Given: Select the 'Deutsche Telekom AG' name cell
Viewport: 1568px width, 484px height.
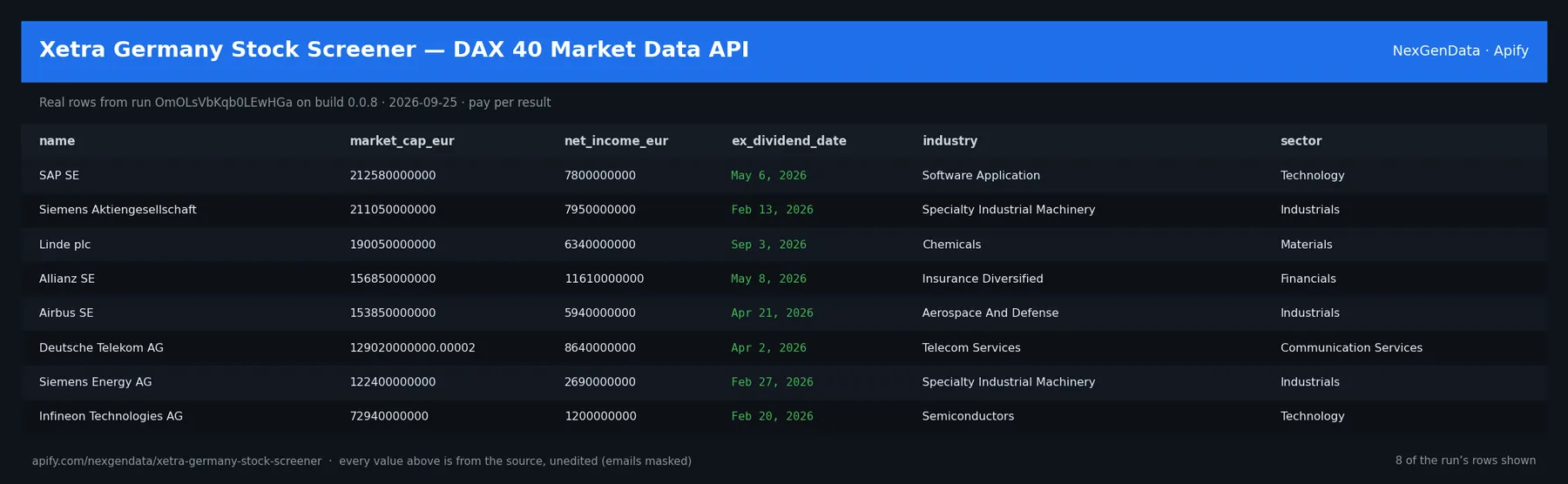Looking at the screenshot, I should (101, 347).
